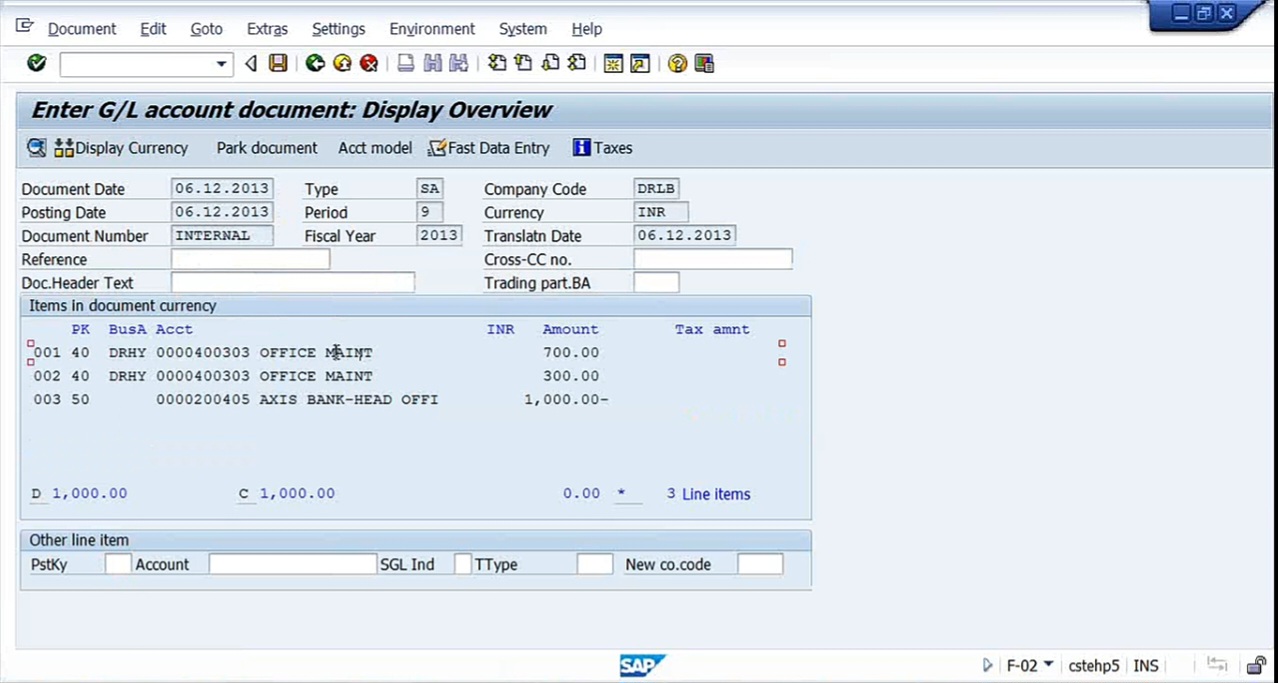The height and width of the screenshot is (683, 1278).
Task: Click the Type field showing SA
Action: [x=430, y=188]
